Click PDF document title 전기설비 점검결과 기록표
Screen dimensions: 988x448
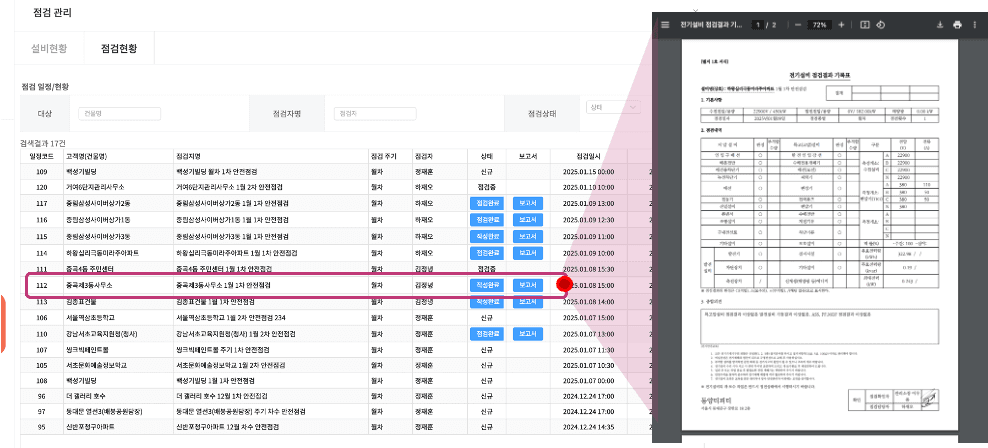[x=820, y=75]
